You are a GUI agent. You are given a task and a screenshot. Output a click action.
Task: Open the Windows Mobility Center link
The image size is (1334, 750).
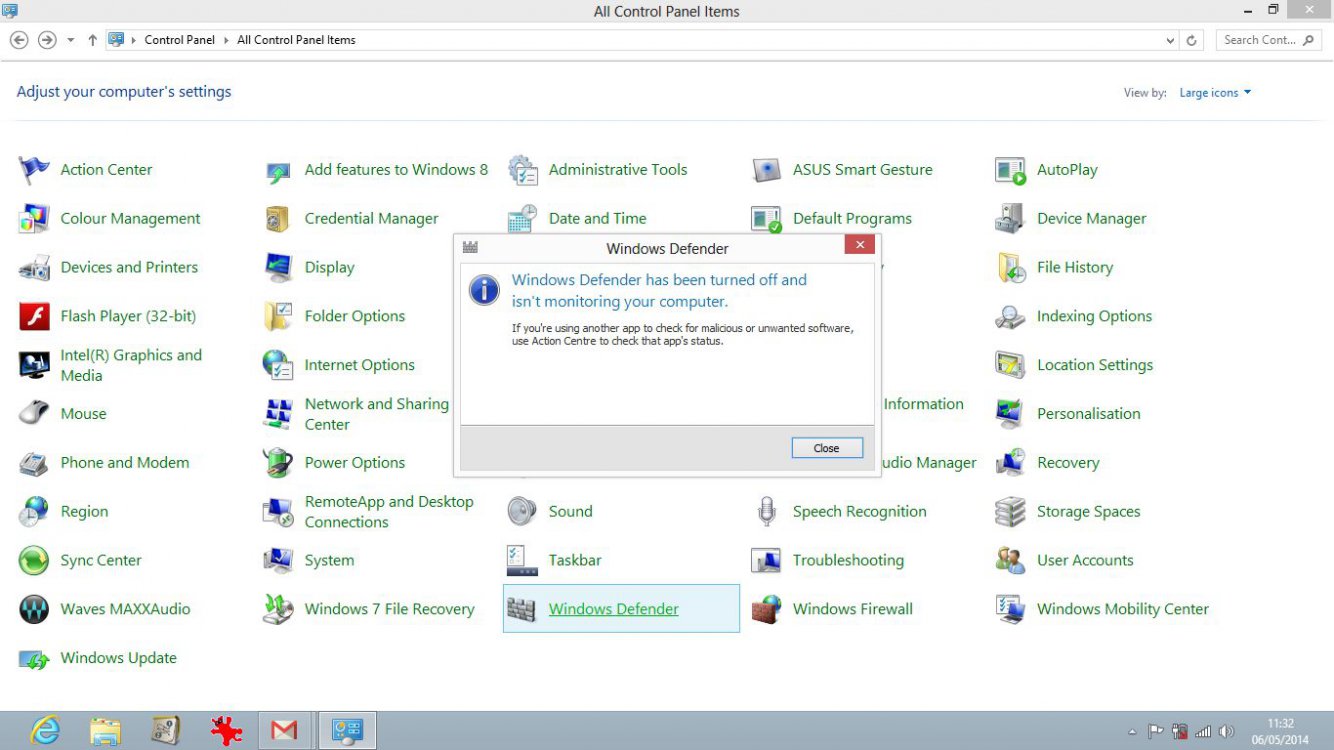[x=1123, y=609]
